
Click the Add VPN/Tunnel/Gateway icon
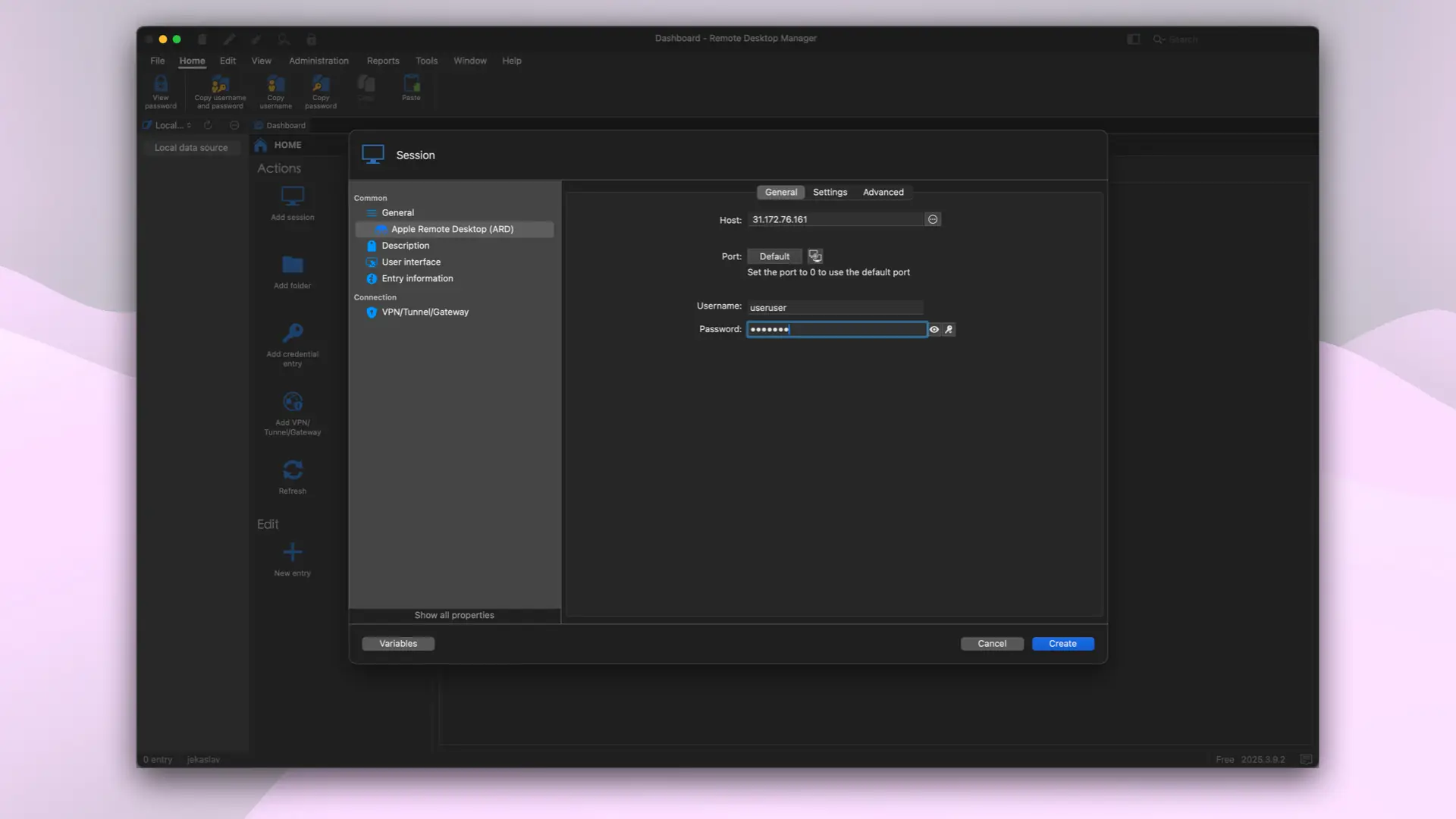coord(292,402)
